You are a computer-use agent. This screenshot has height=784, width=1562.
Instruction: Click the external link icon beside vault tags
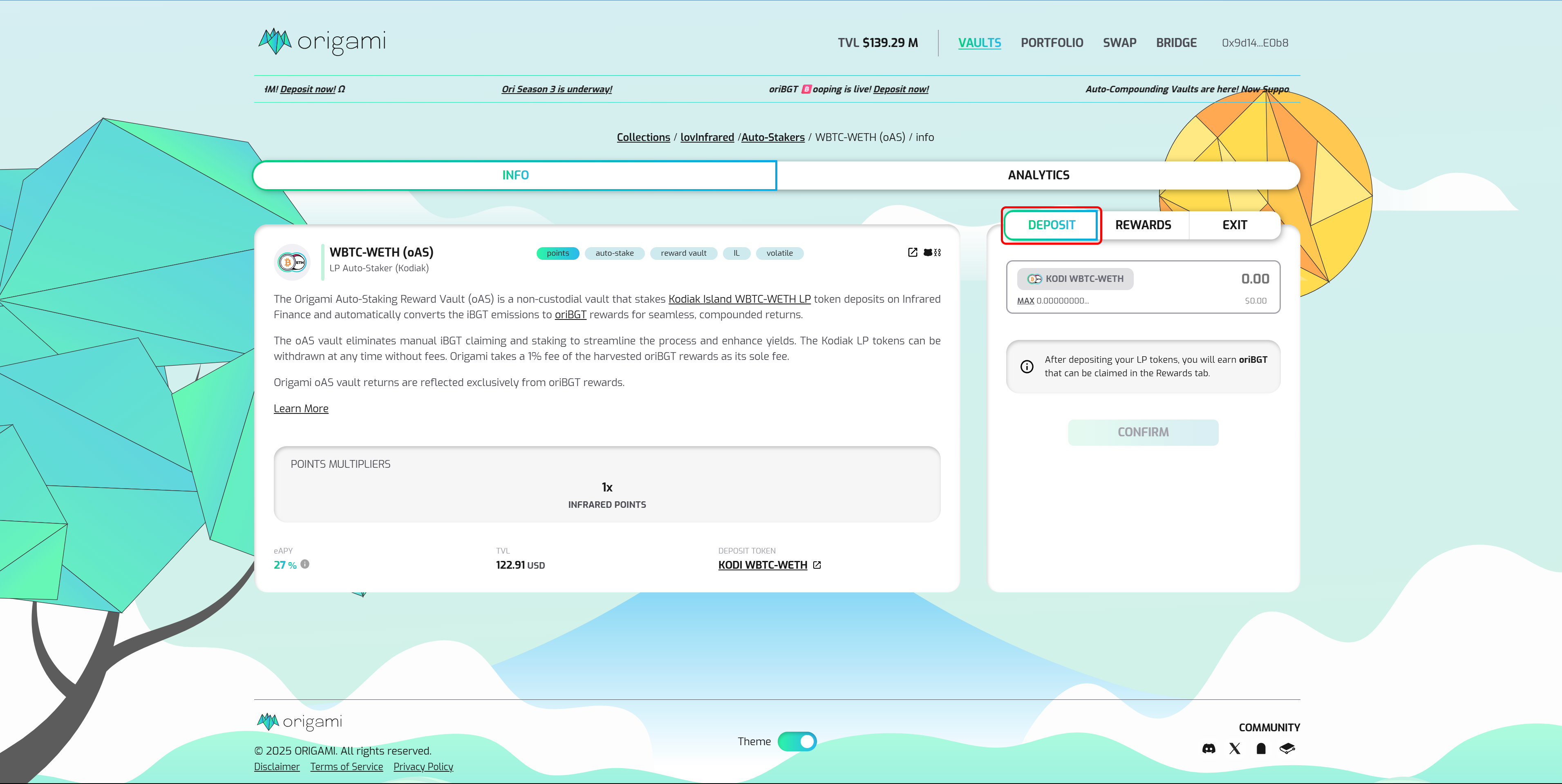(913, 252)
